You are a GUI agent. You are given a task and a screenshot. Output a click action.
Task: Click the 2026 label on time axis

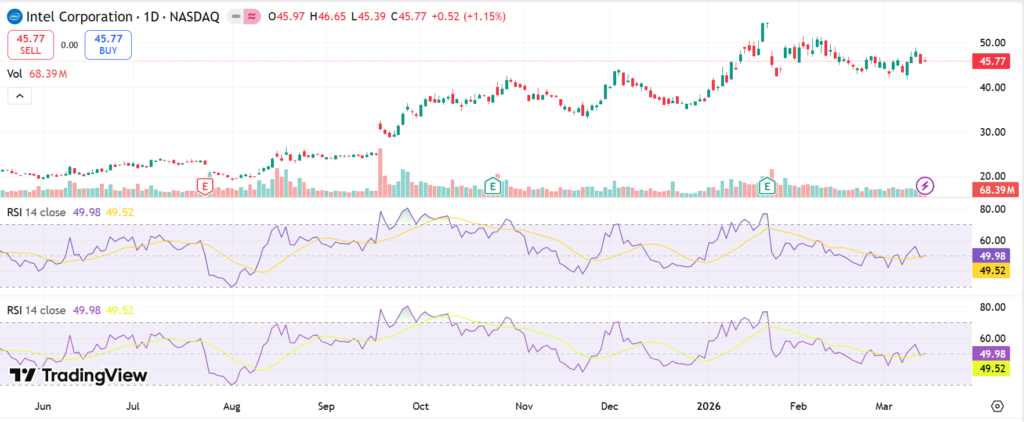click(x=710, y=407)
